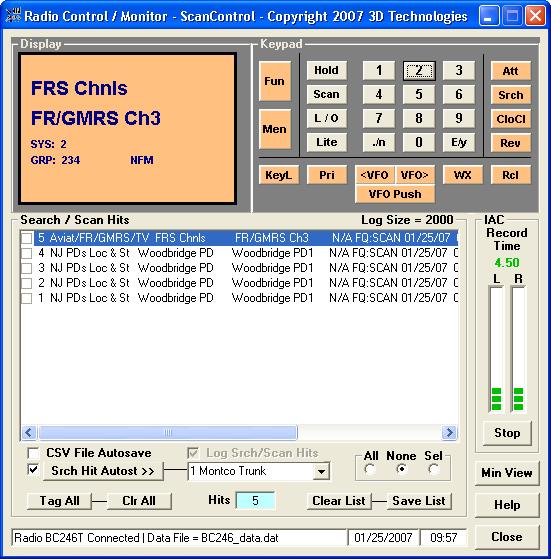Tick checkbox for hit 4 Woodbridge PD
Image resolution: width=551 pixels, height=559 pixels.
(27, 253)
